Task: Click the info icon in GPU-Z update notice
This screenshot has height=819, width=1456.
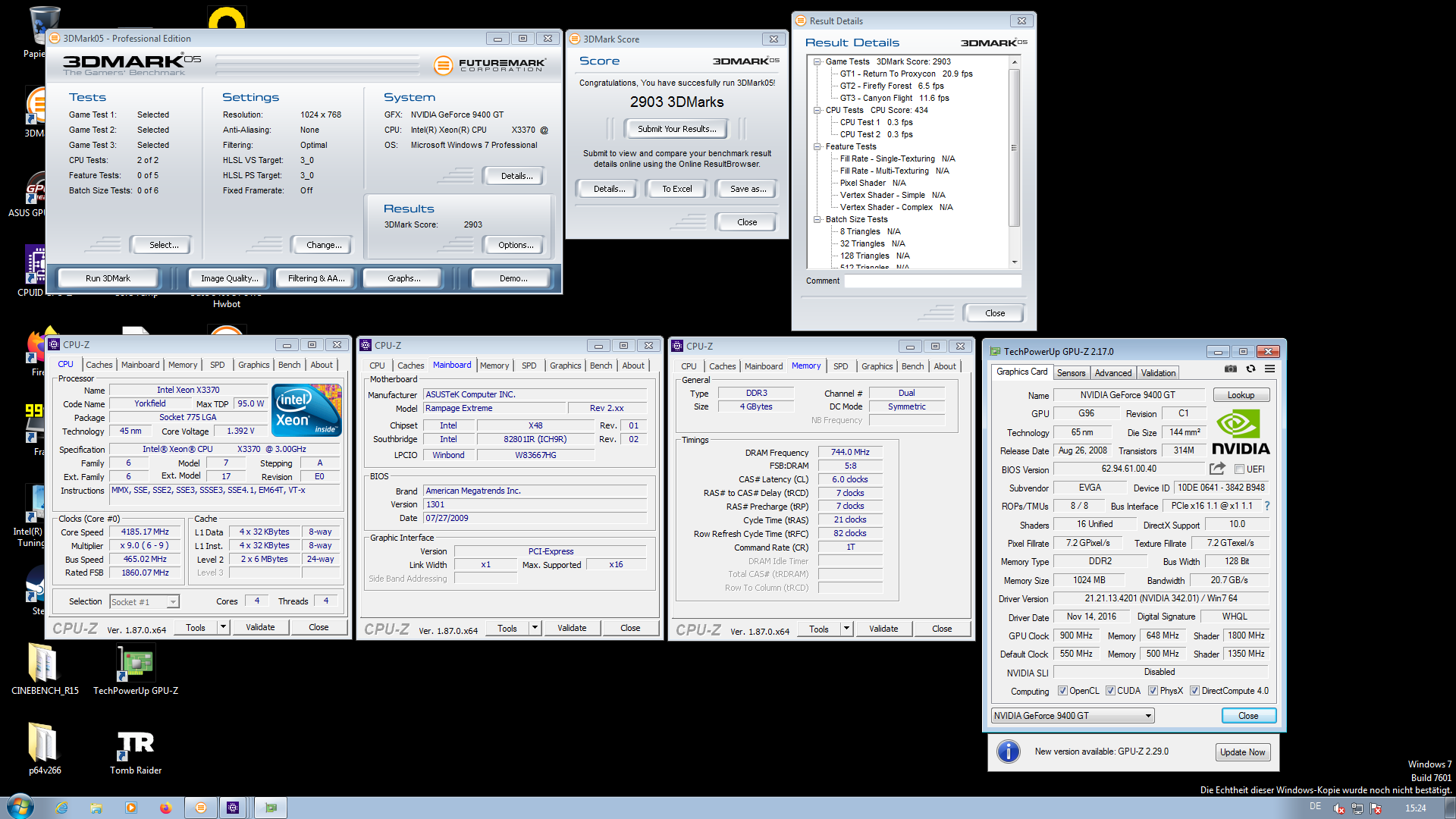Action: pyautogui.click(x=1008, y=752)
